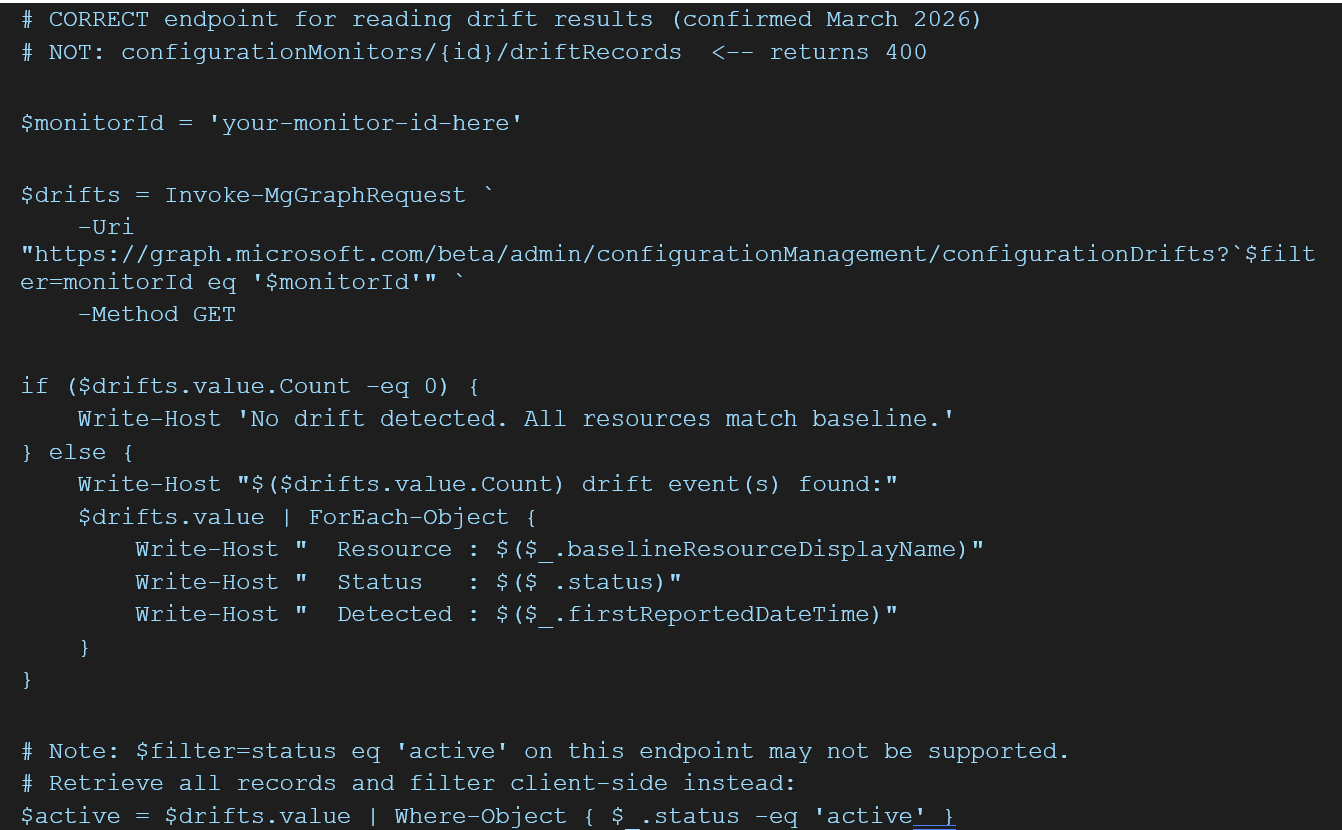
Task: Place cursor on Invoke-MgGraphRequest command
Action: (x=314, y=196)
